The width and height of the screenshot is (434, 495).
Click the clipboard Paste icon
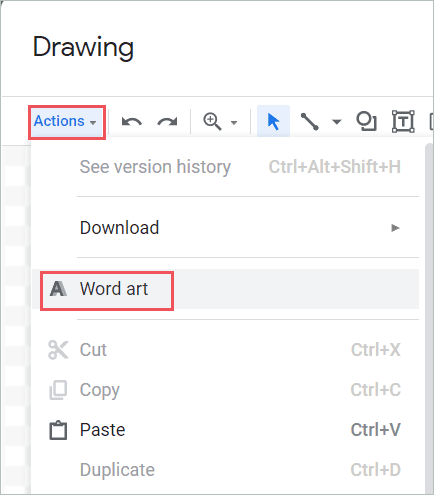[58, 430]
